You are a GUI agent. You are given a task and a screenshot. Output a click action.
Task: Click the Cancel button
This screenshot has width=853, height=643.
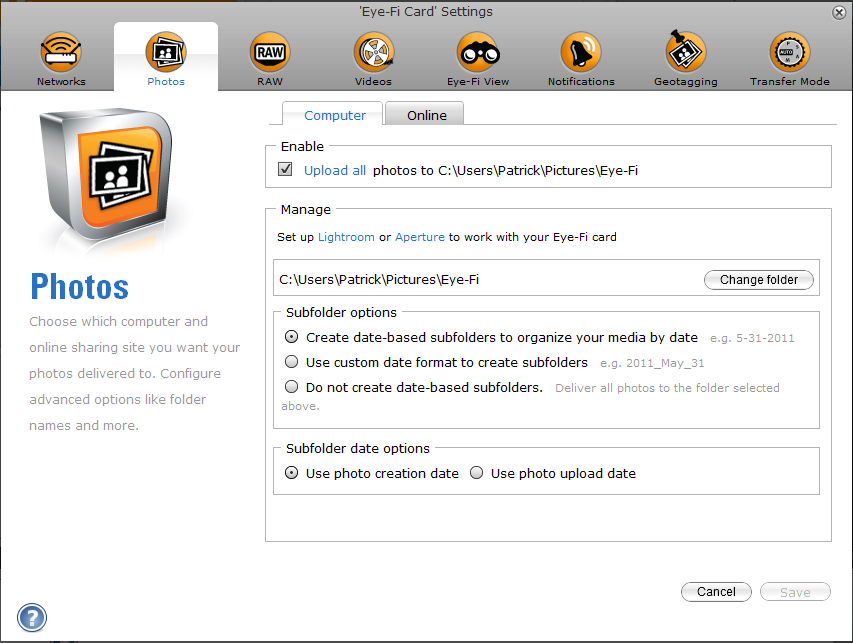pyautogui.click(x=716, y=592)
